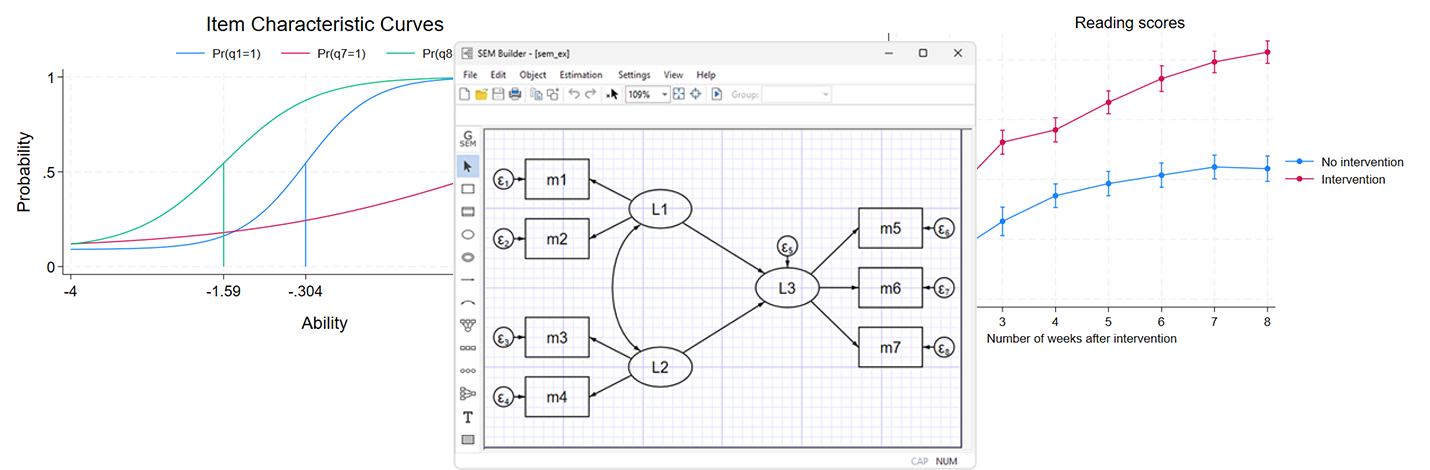Click the Fit in window icon
This screenshot has width=1430, height=470.
[x=679, y=94]
